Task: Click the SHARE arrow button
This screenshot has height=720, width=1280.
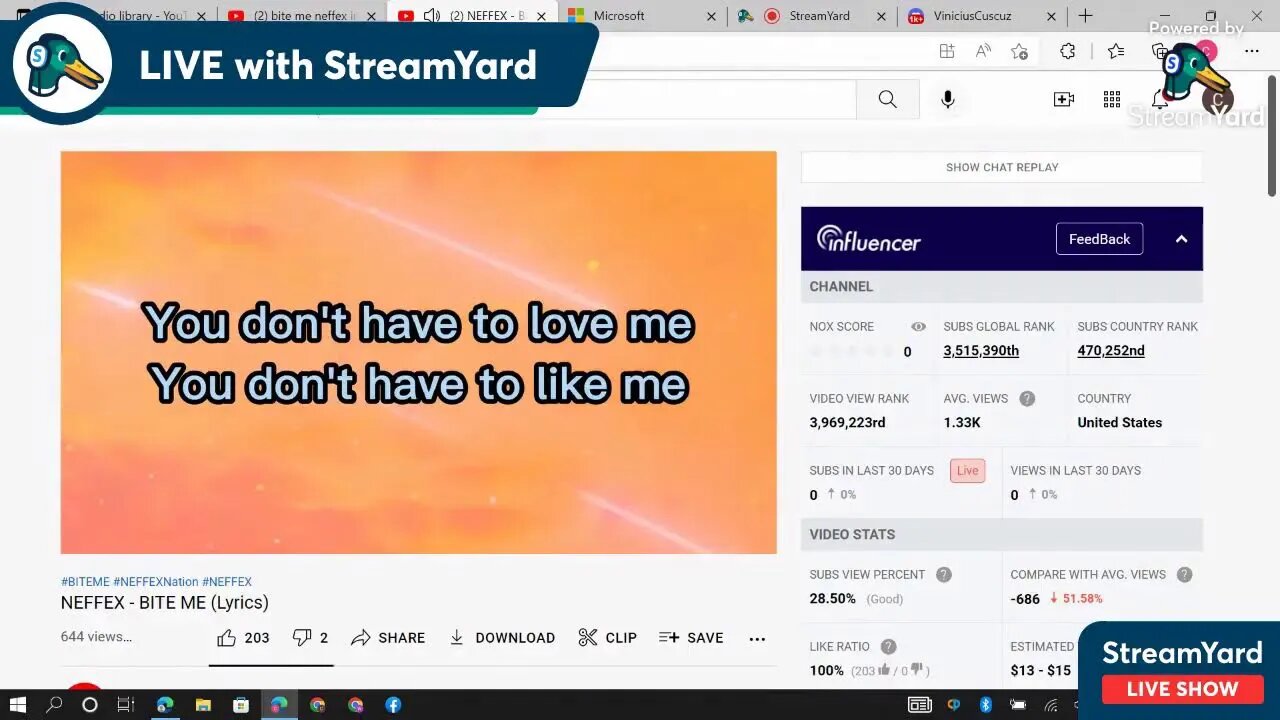Action: [388, 637]
